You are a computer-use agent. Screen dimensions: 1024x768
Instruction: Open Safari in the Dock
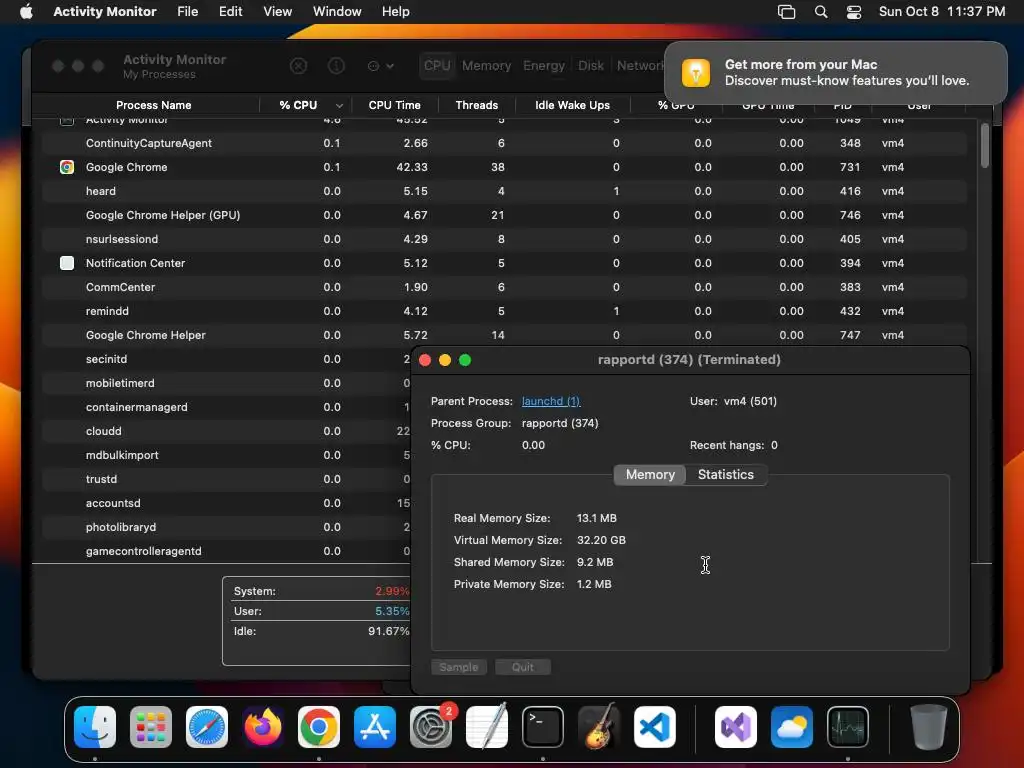point(207,727)
